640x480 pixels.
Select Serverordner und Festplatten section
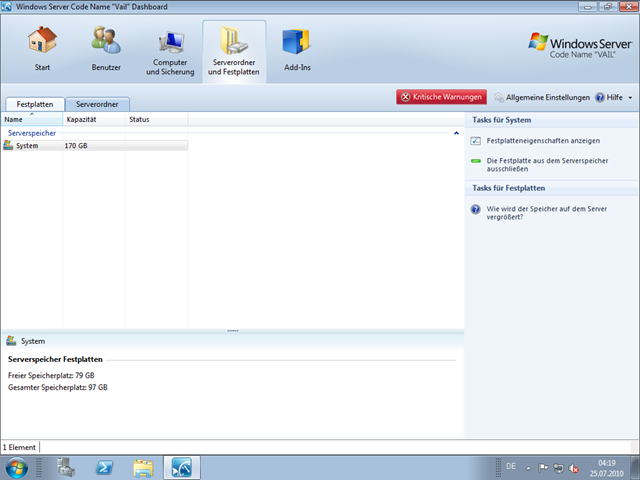[234, 51]
